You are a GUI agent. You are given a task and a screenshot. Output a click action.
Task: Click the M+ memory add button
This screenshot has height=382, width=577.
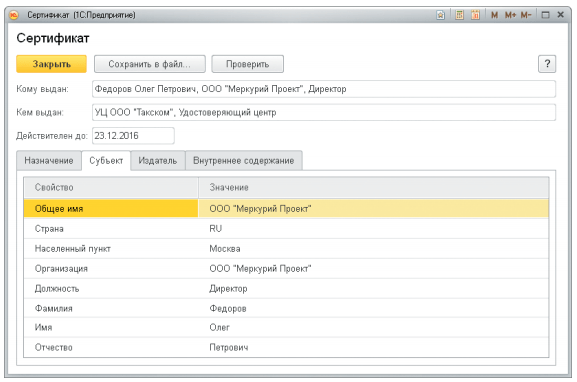pyautogui.click(x=510, y=15)
